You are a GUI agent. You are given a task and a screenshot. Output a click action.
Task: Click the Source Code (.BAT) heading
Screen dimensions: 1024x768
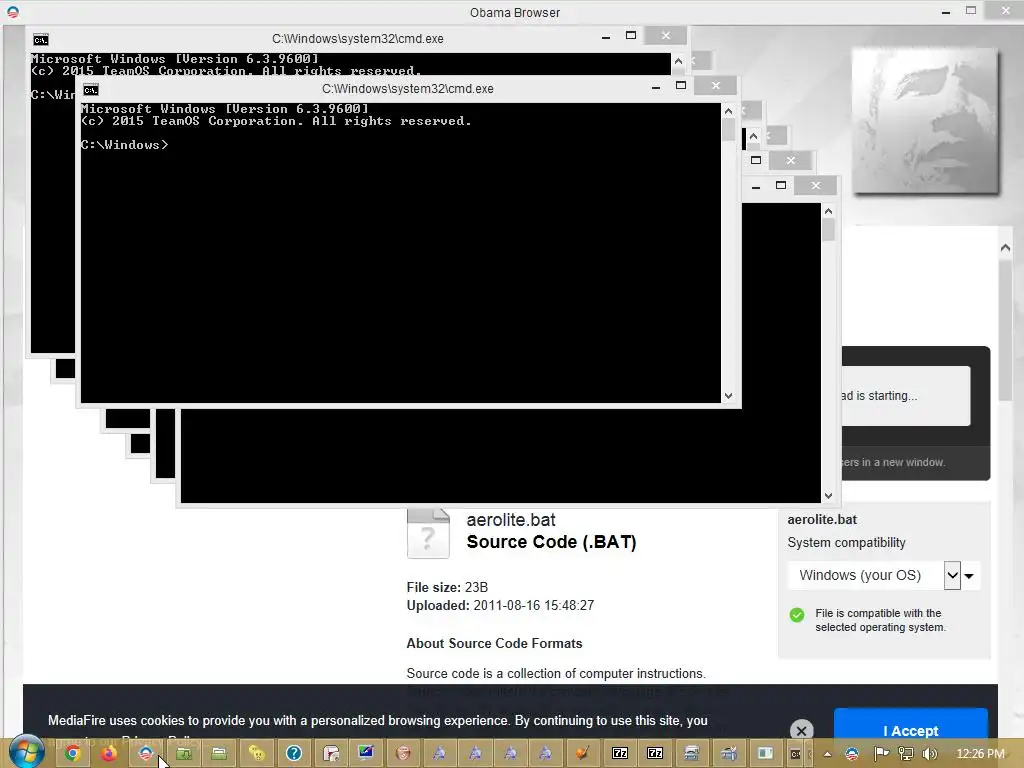pos(551,542)
